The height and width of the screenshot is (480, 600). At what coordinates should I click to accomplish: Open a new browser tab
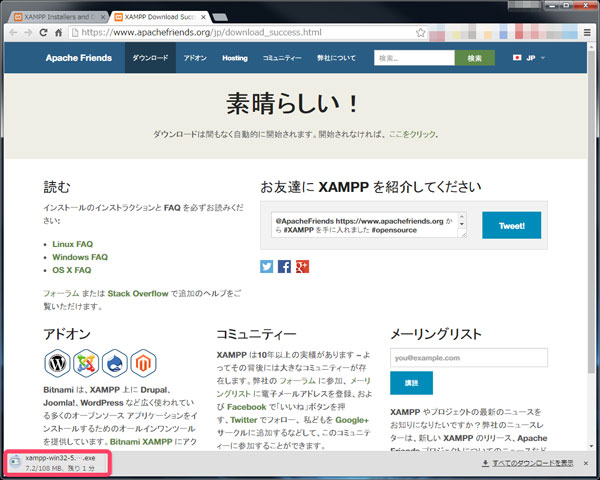click(x=220, y=17)
